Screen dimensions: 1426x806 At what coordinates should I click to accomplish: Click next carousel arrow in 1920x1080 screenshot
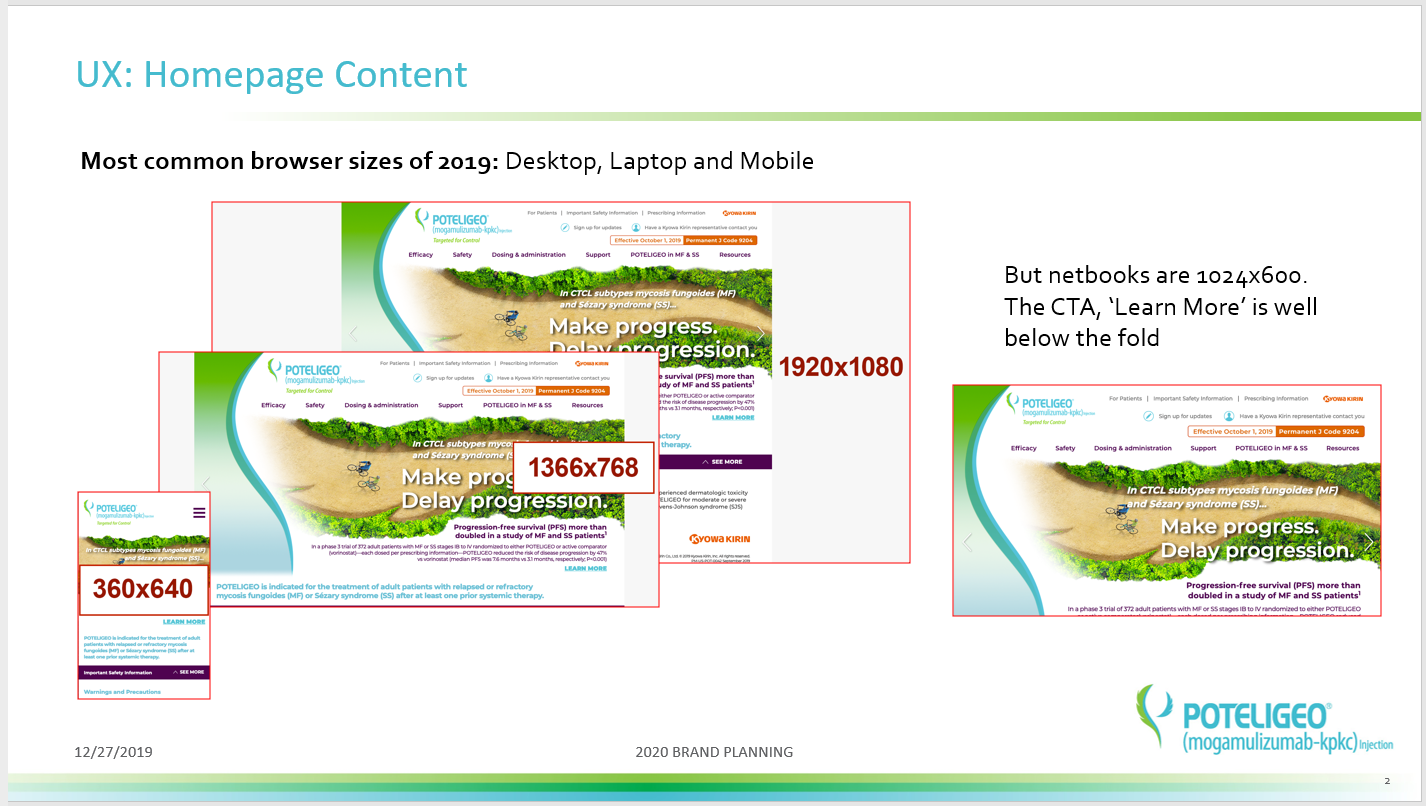tap(761, 333)
